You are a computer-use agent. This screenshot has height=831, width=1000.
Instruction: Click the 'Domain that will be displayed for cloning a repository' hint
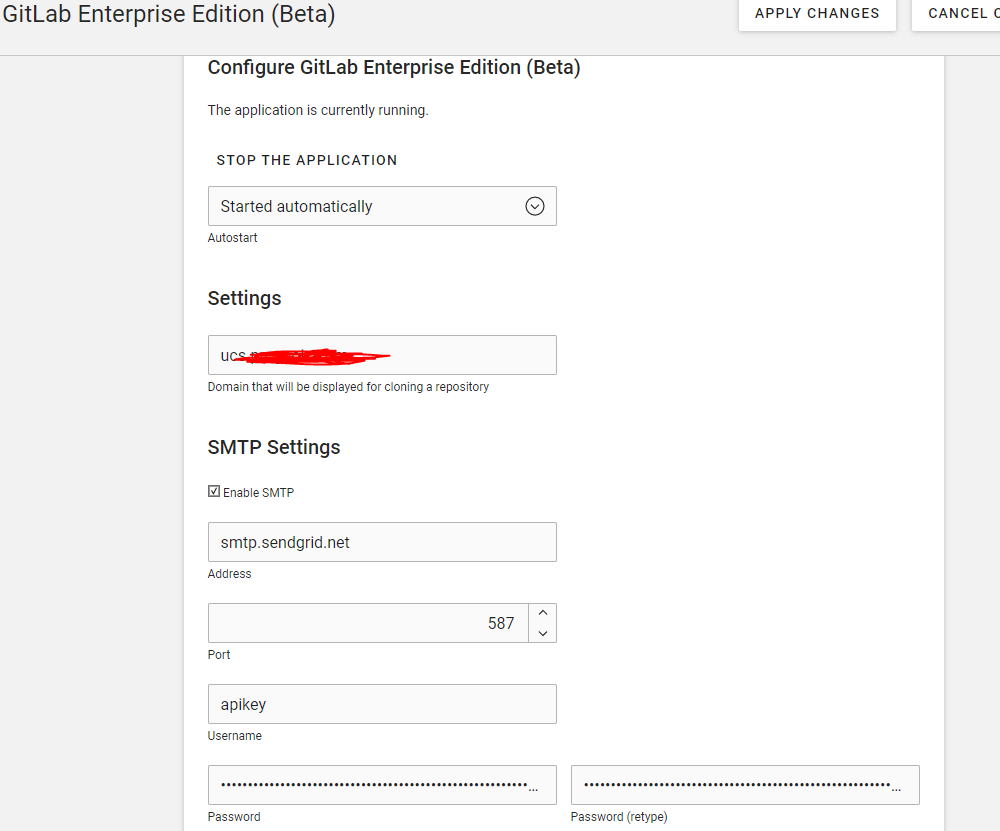click(x=348, y=386)
